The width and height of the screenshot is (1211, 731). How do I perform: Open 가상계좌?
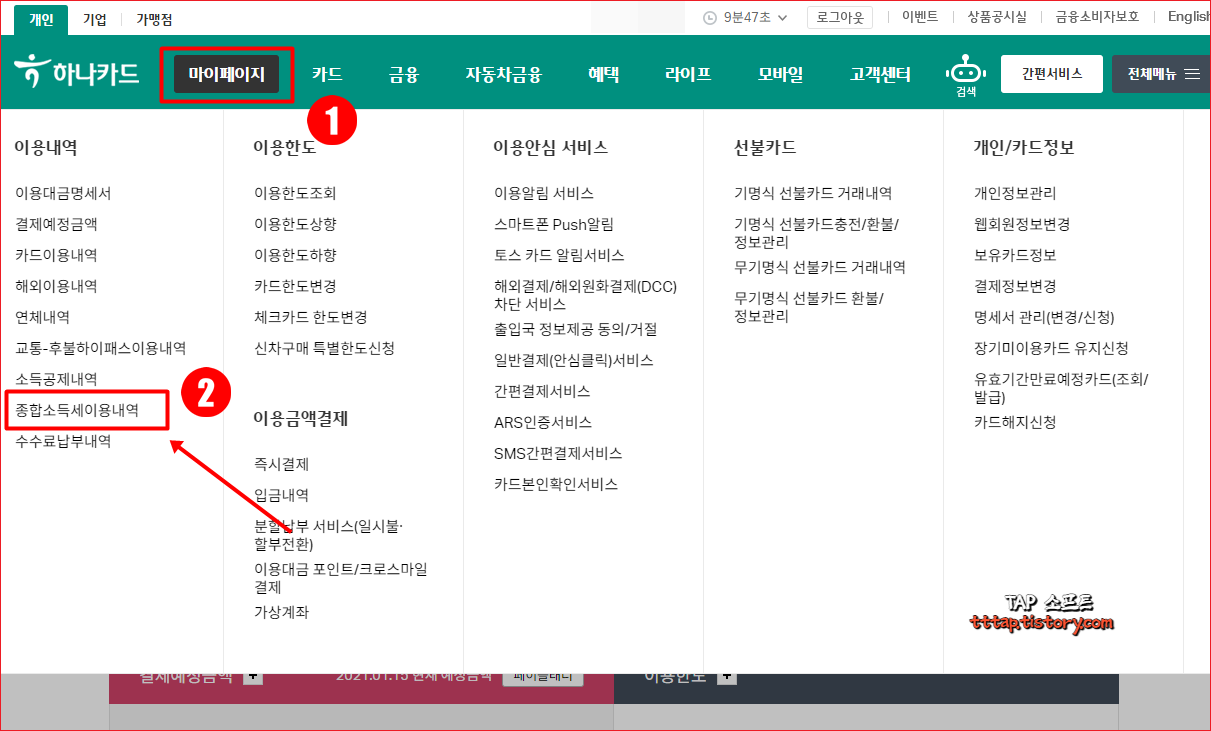coord(281,612)
